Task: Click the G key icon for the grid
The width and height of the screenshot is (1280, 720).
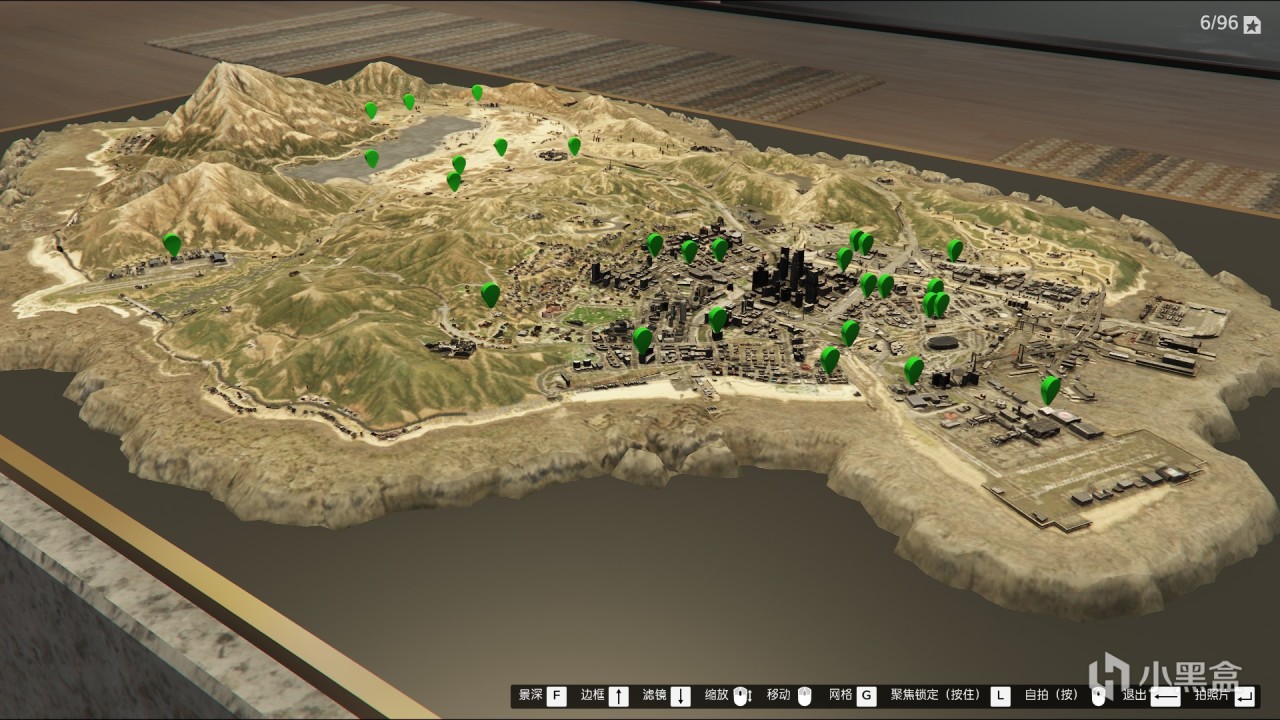Action: tap(866, 696)
